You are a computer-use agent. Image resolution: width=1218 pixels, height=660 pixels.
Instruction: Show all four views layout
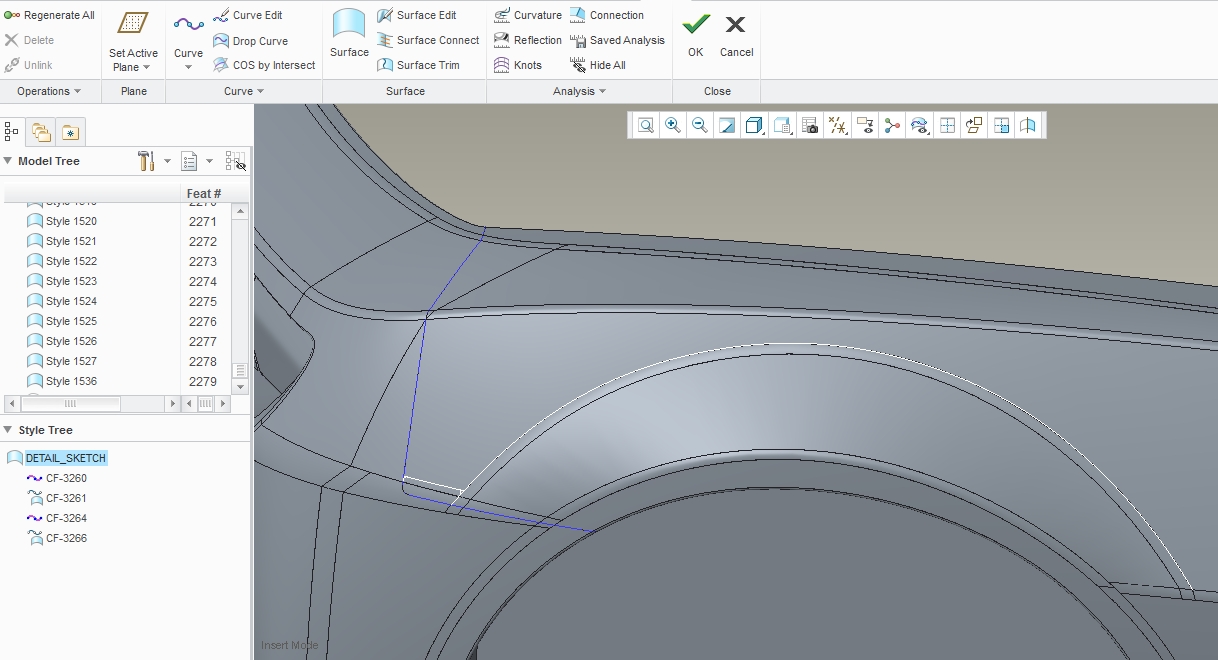point(947,125)
